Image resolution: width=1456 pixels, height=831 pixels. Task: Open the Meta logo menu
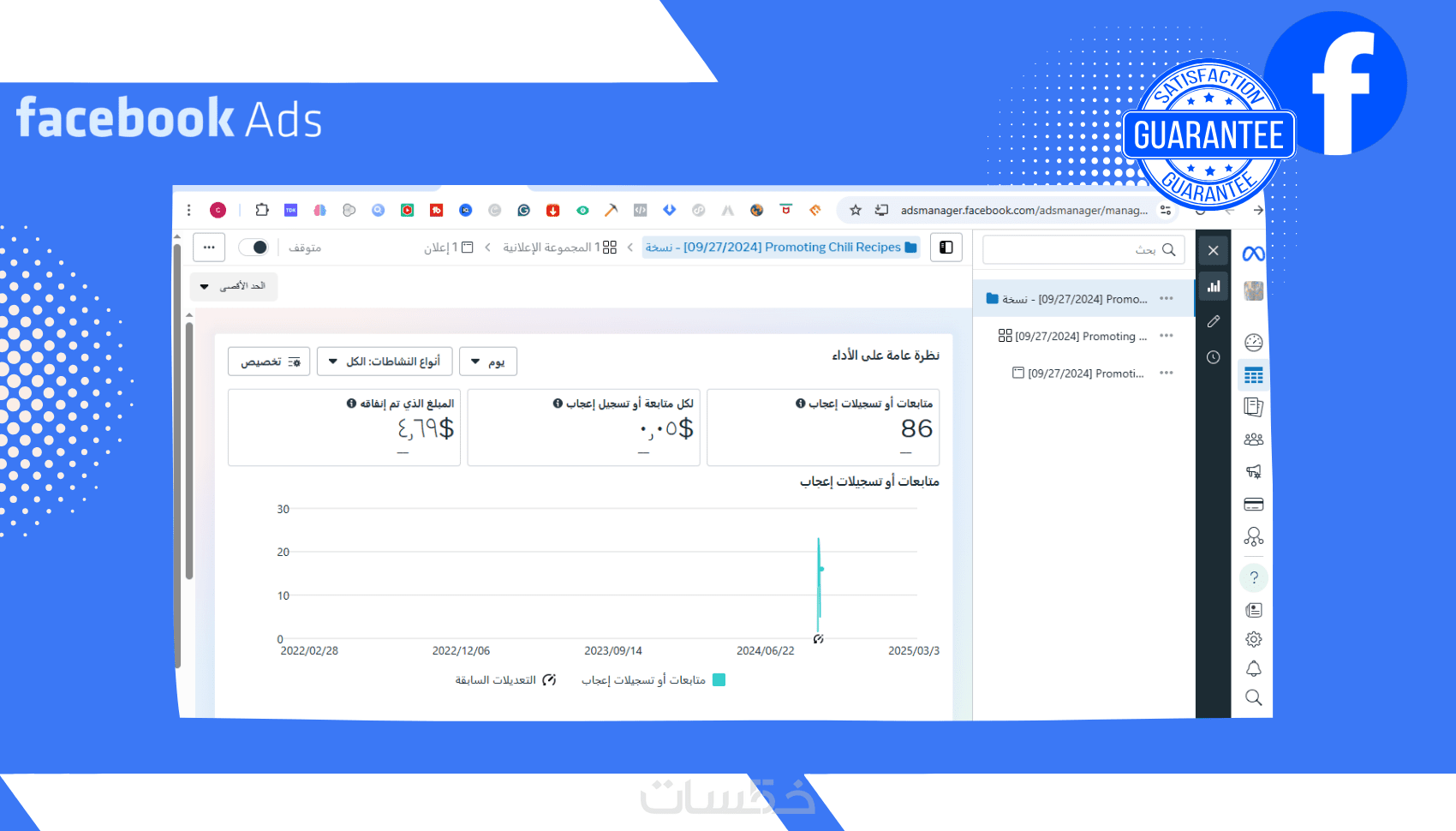(1253, 253)
